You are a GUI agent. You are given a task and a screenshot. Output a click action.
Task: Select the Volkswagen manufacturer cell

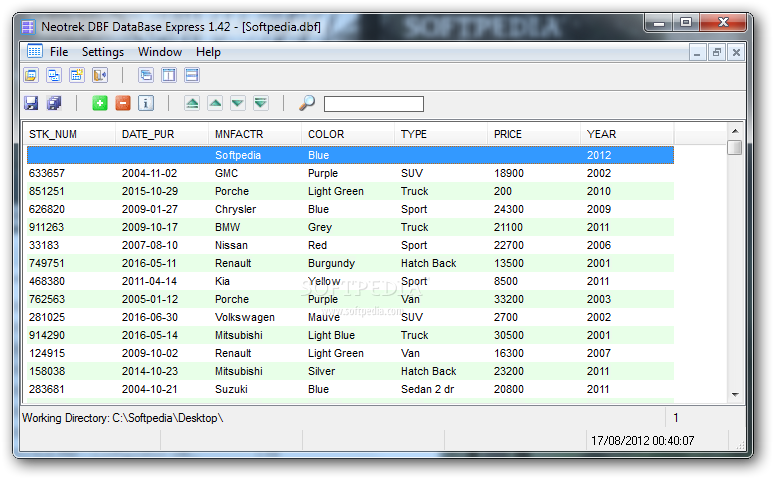pos(245,318)
